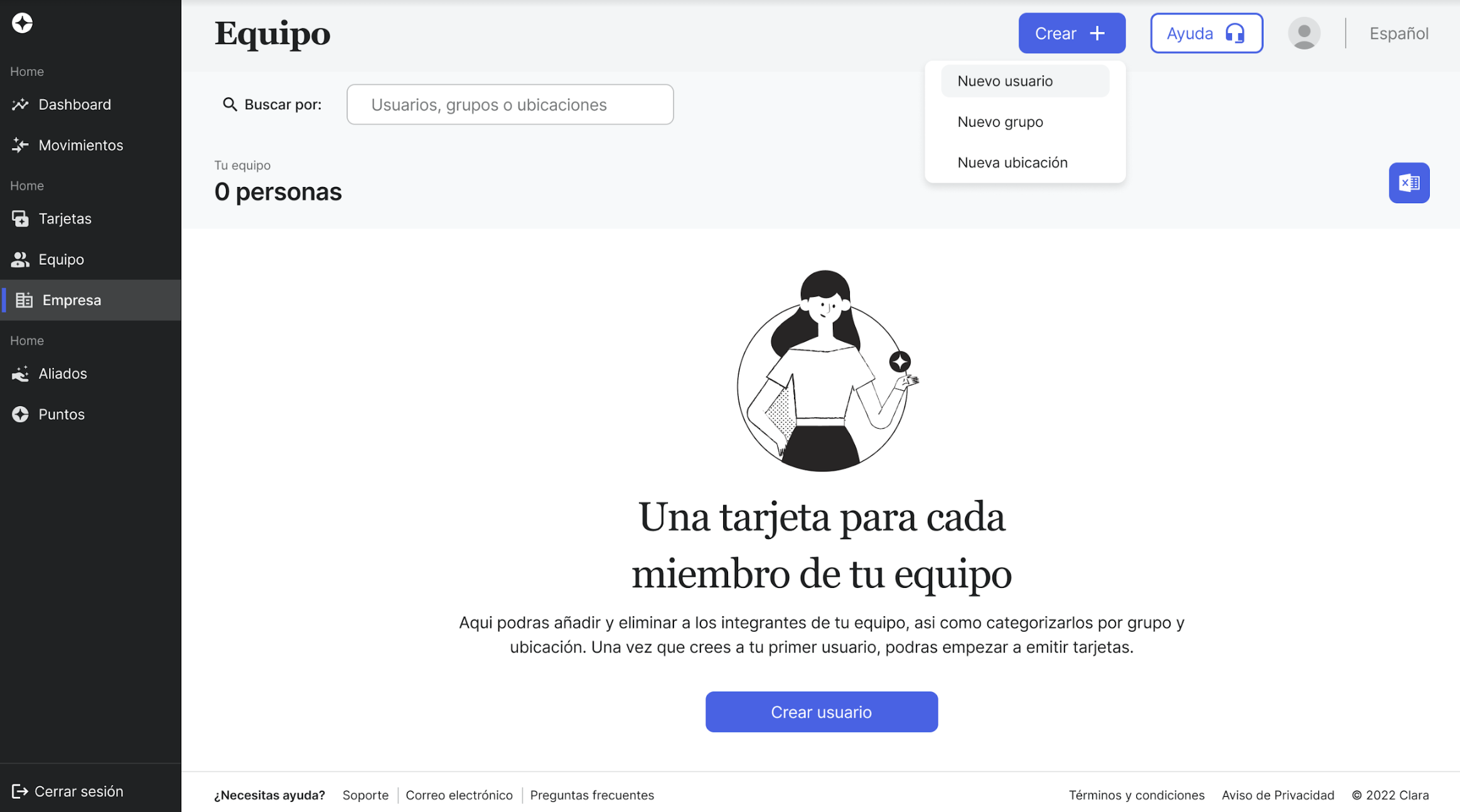
Task: Open Preguntas frecuentes in the footer
Action: [x=592, y=795]
